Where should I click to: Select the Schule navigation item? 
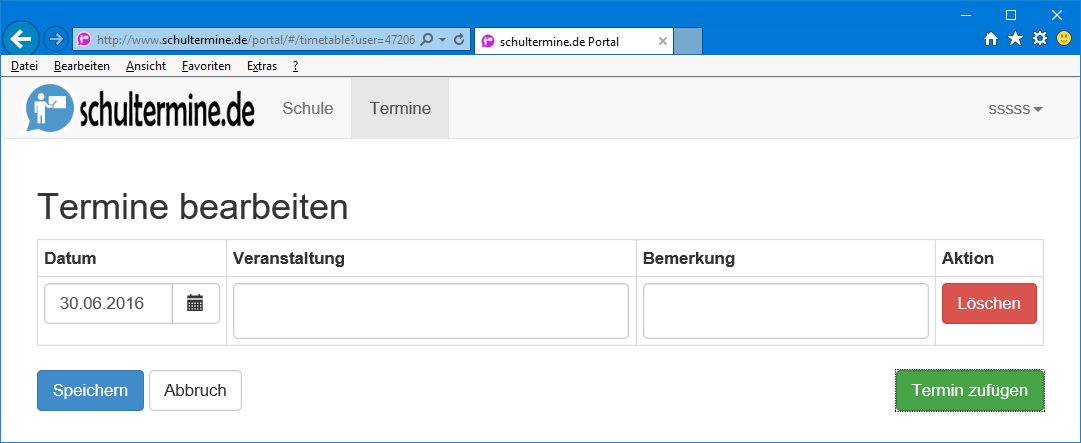coord(308,108)
